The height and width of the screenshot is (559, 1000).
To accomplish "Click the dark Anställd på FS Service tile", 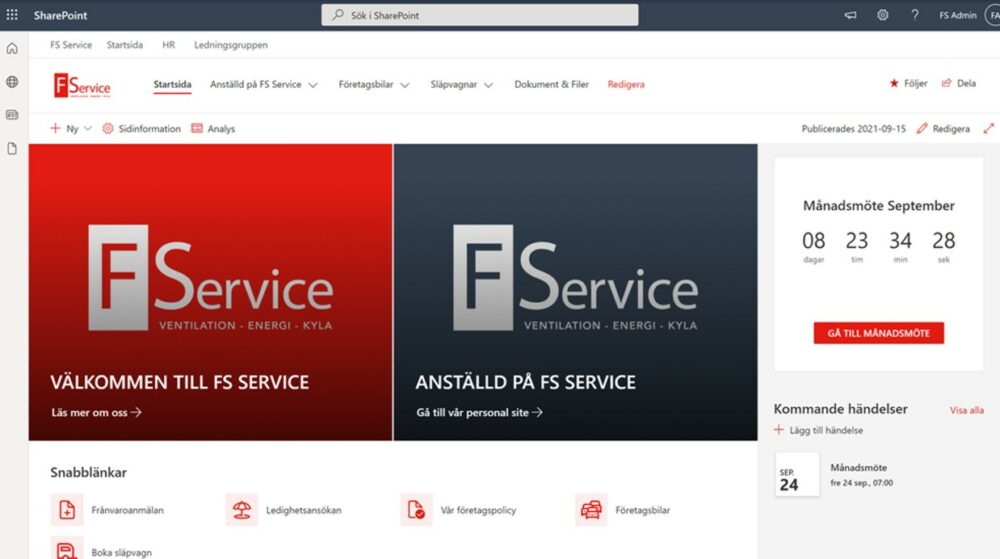I will coord(575,292).
